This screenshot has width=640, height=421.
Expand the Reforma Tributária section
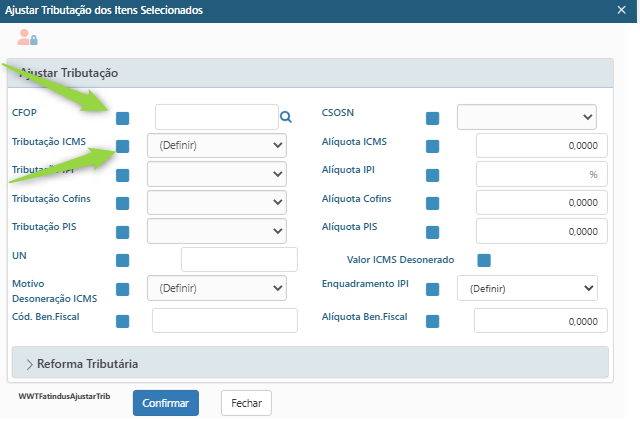coord(88,363)
